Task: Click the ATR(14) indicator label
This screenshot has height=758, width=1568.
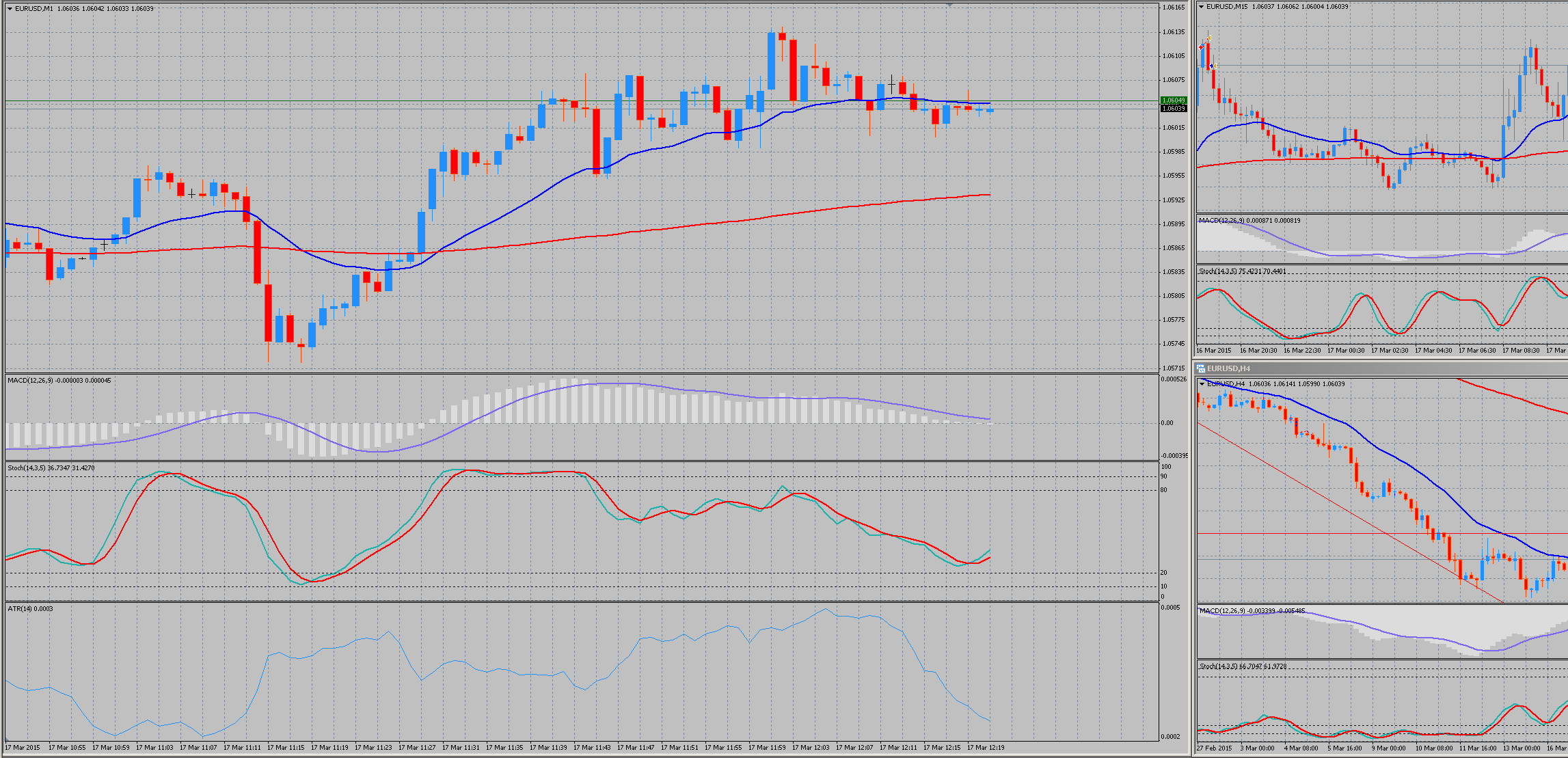Action: [21, 609]
